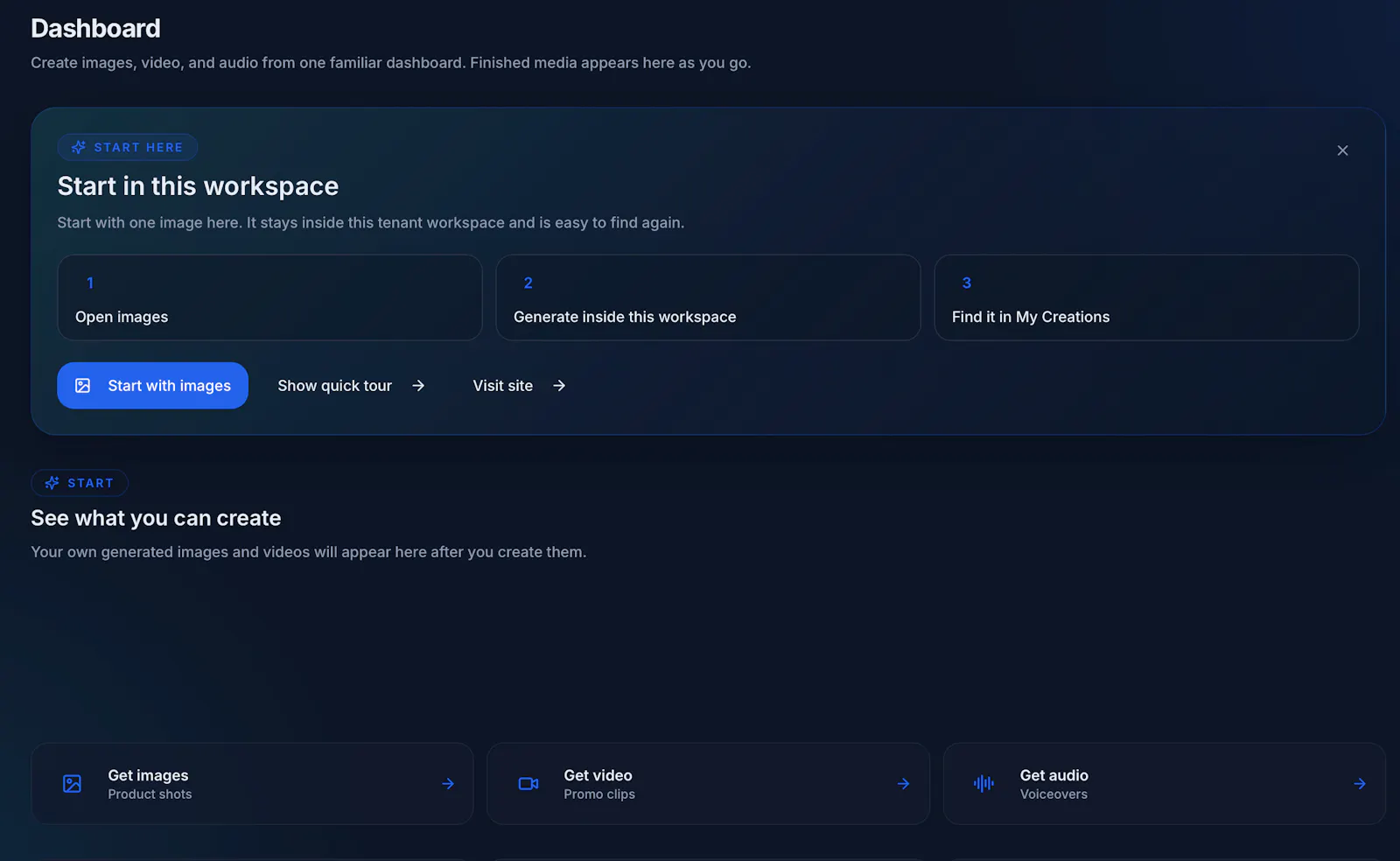This screenshot has width=1400, height=861.
Task: Open the Get images card
Action: pyautogui.click(x=252, y=784)
